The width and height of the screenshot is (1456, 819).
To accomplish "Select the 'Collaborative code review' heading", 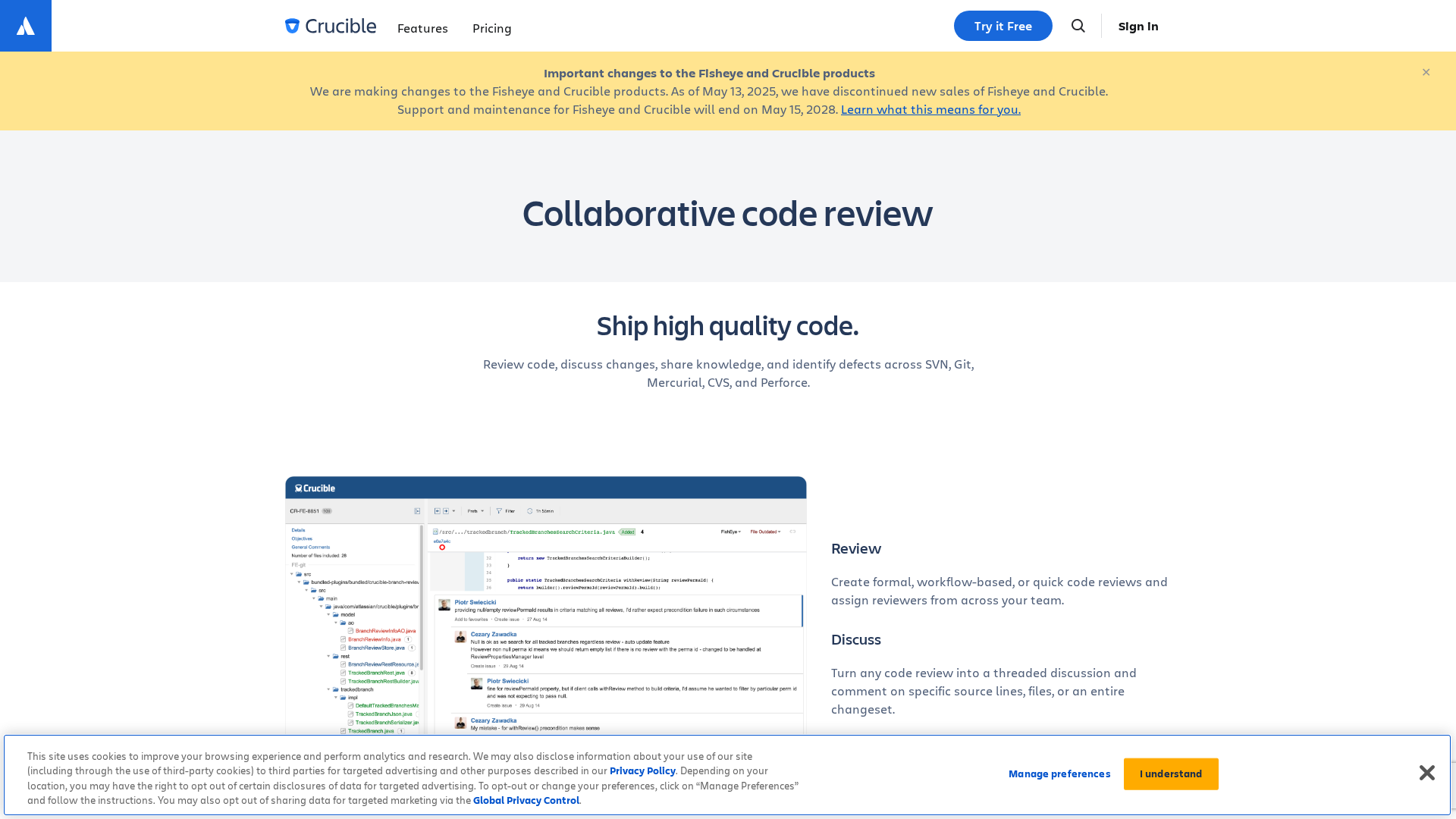I will [727, 212].
